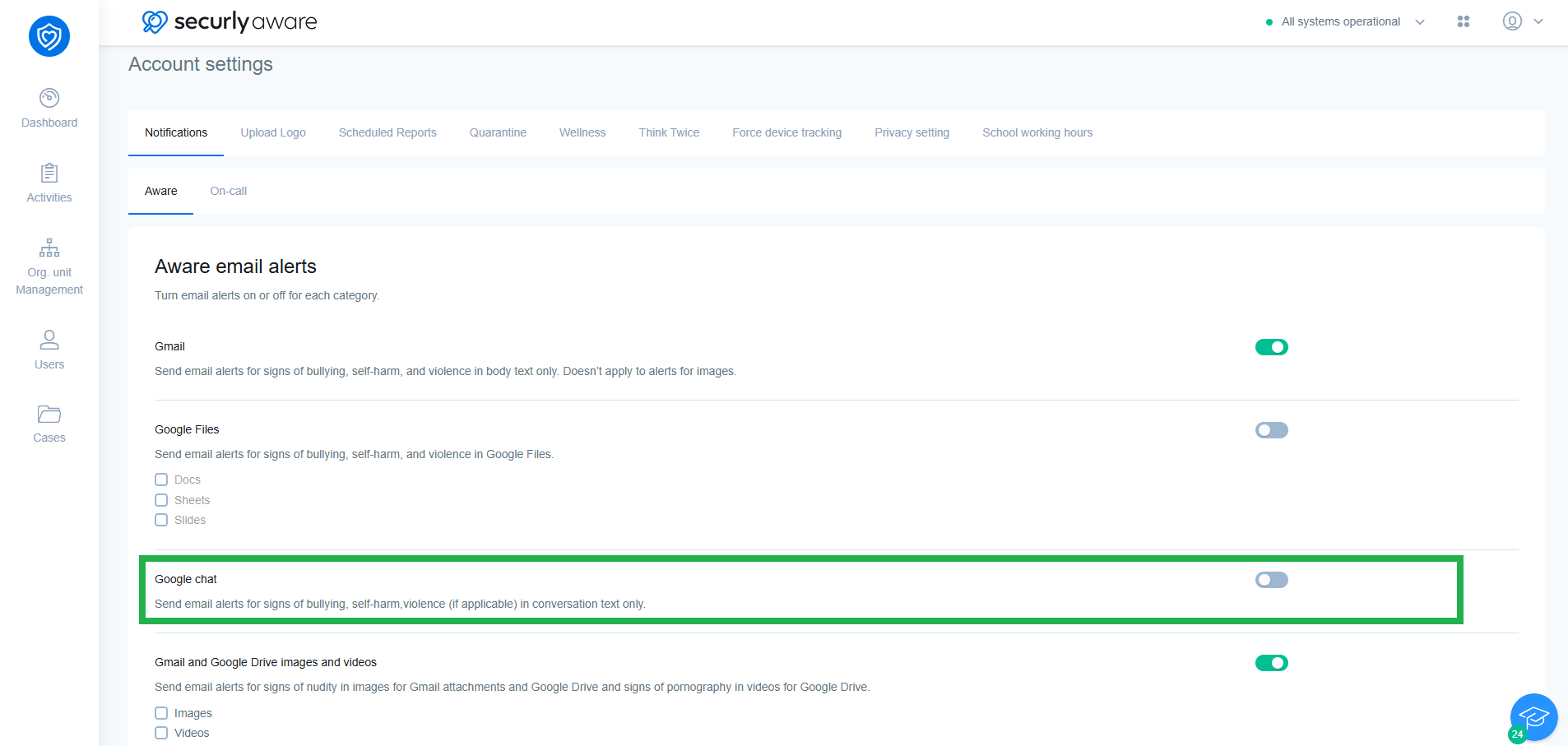Open the graduation cap help widget
The image size is (1568, 746).
[x=1534, y=717]
